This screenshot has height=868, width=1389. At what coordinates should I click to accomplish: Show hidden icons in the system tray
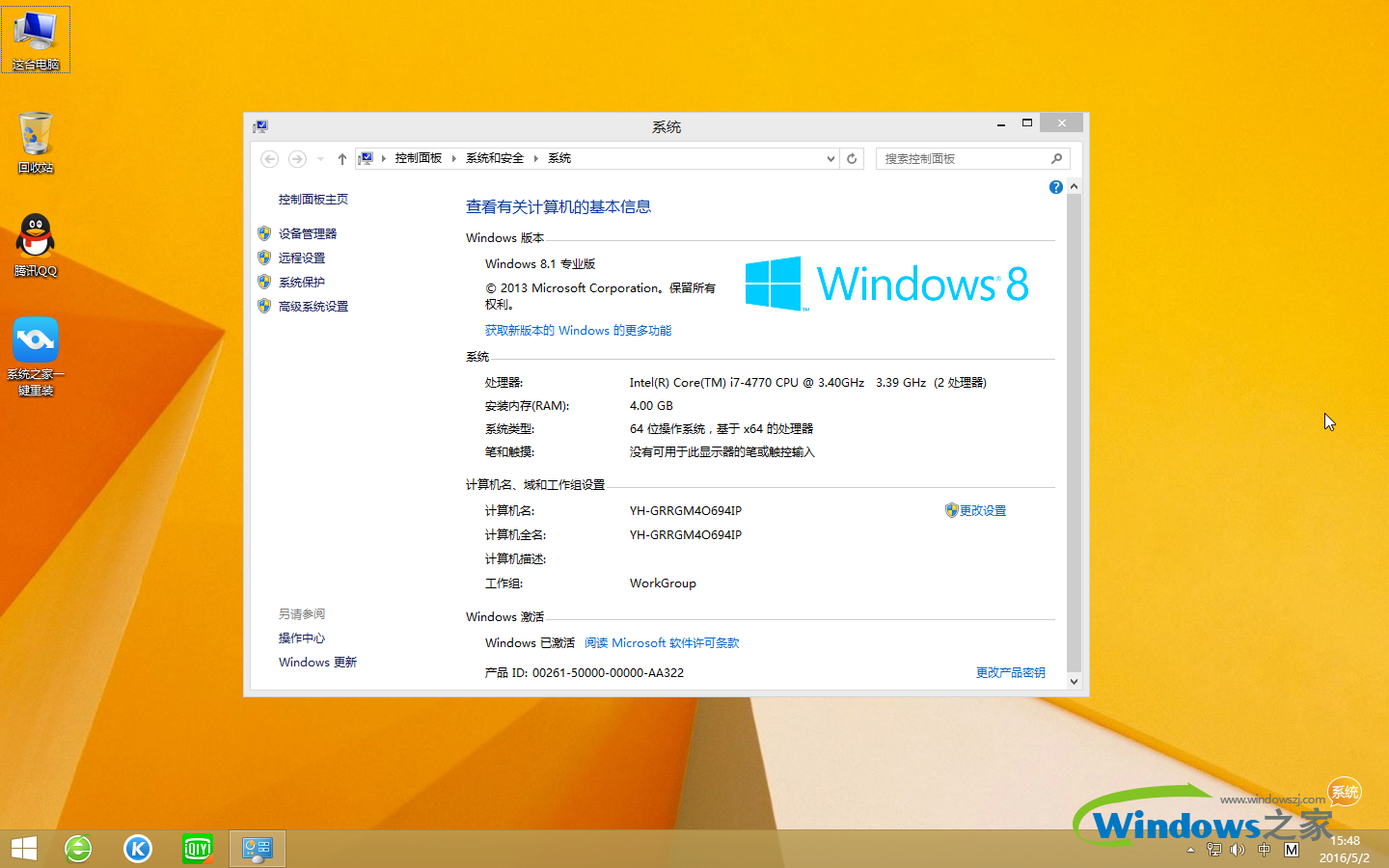pos(1188,850)
